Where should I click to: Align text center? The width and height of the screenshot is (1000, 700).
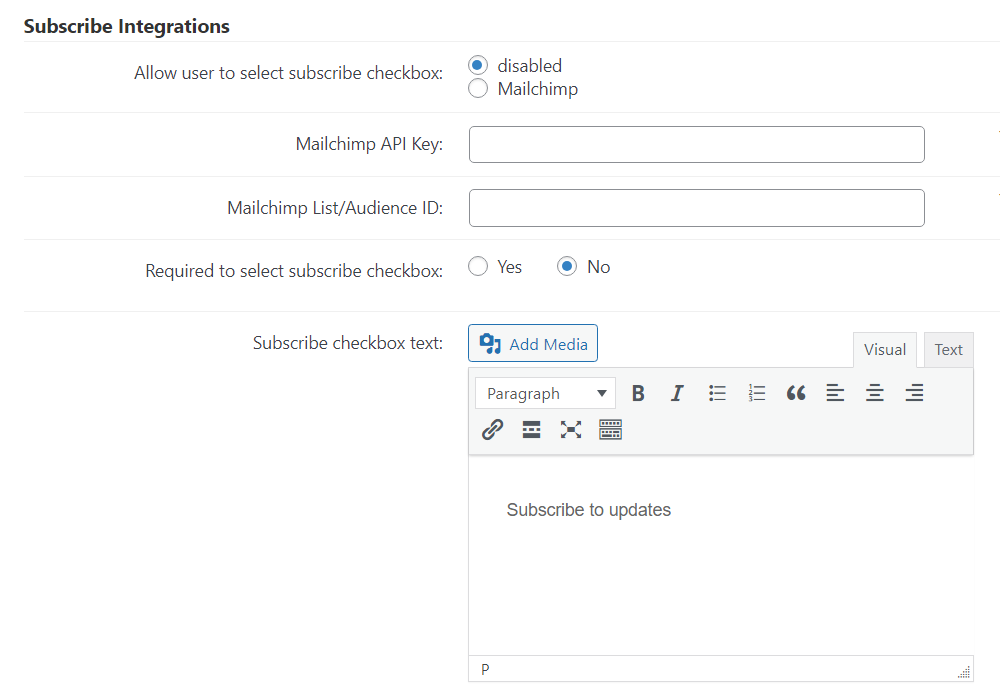click(x=874, y=393)
